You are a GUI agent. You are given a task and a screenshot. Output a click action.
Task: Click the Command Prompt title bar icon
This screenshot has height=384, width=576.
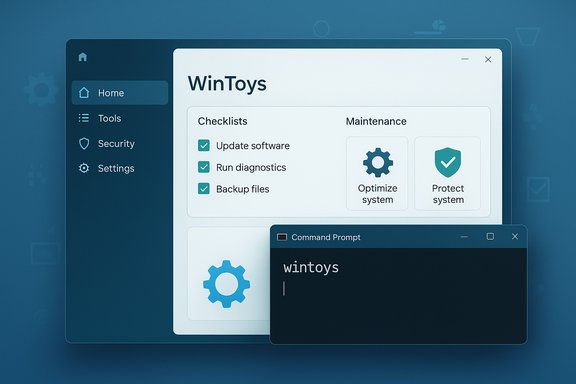(x=282, y=237)
